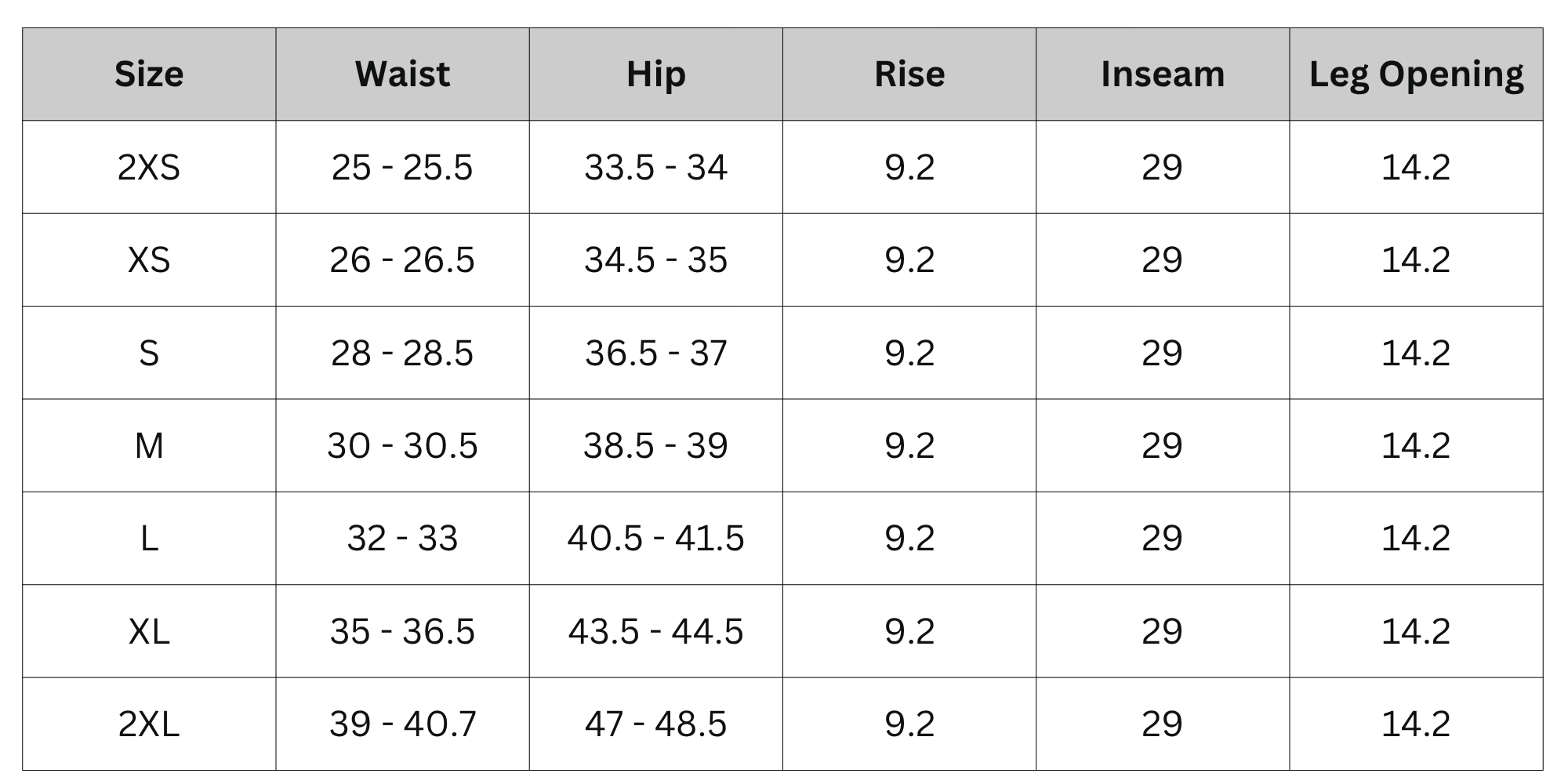Viewport: 1568px width, 784px height.
Task: Click the Size column header
Action: [x=149, y=74]
